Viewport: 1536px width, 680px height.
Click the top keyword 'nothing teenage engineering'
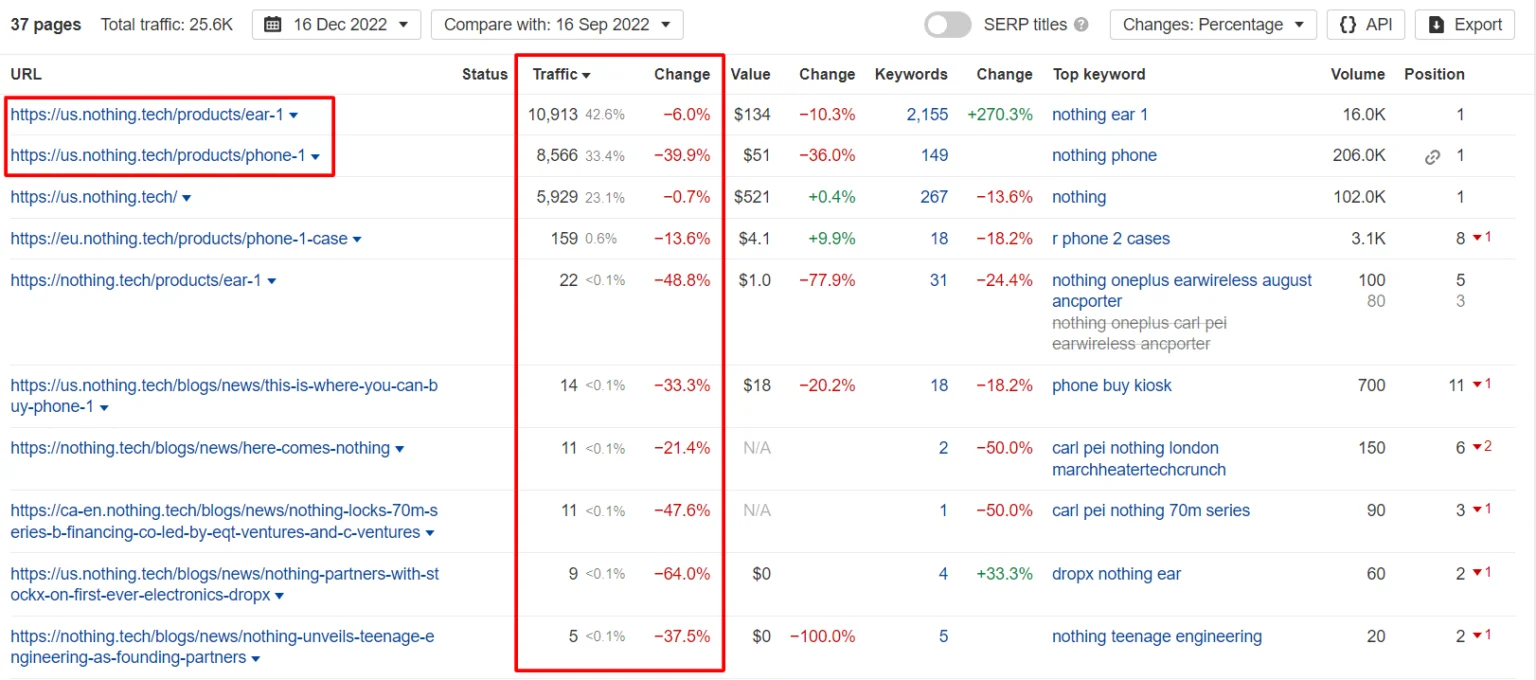[1157, 636]
